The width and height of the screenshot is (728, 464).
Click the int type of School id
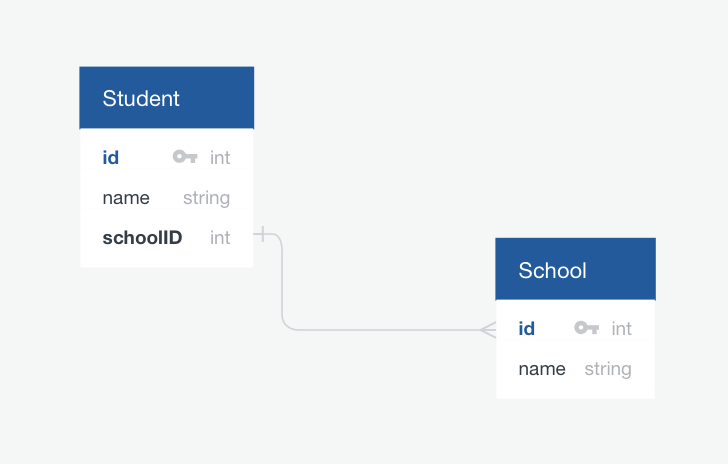tap(621, 328)
